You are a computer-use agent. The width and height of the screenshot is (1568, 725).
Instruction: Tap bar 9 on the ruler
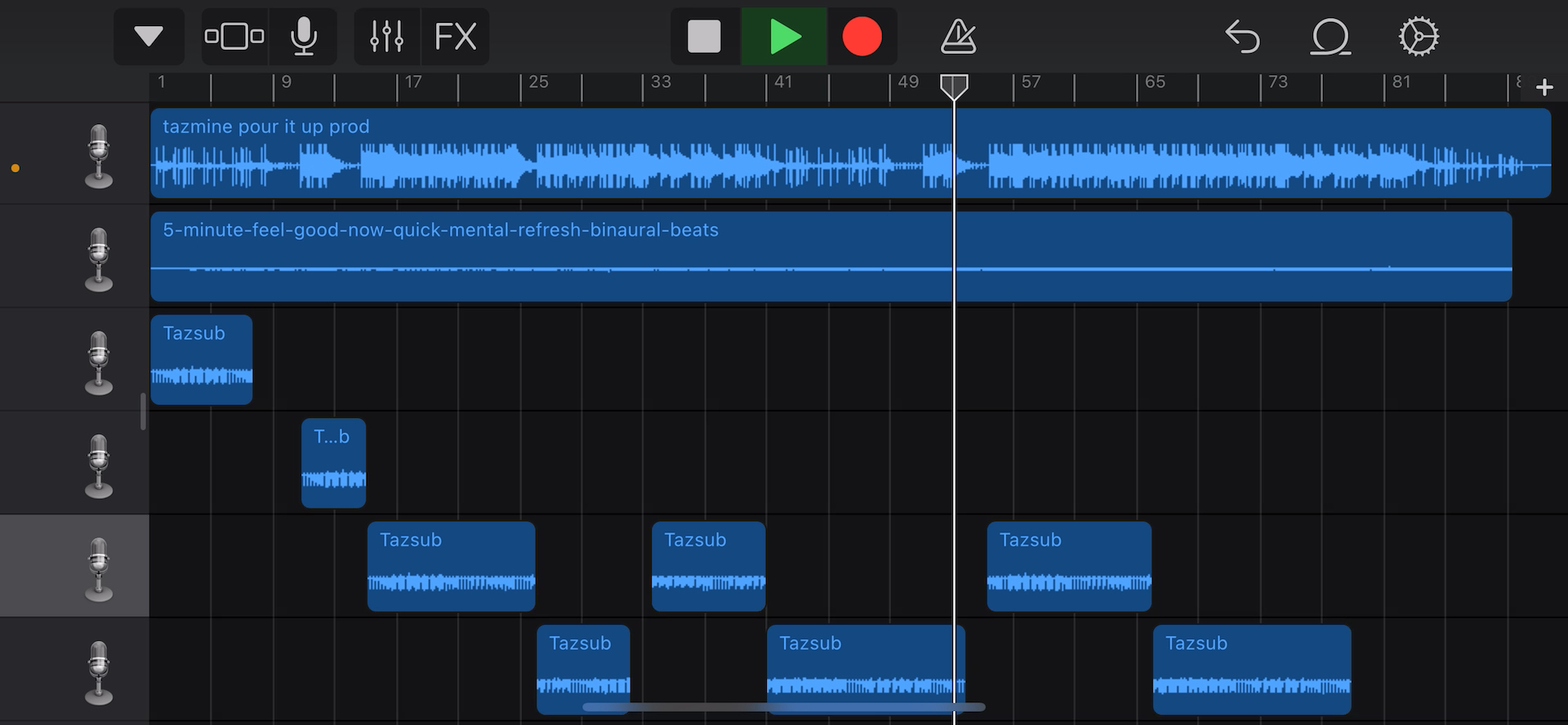287,82
